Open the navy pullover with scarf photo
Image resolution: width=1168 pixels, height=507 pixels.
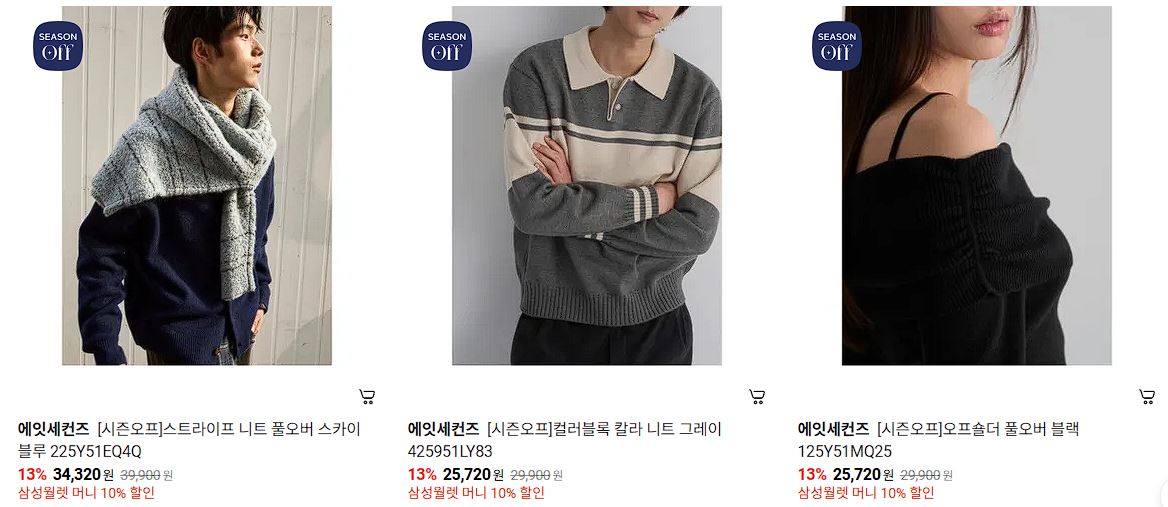[197, 185]
